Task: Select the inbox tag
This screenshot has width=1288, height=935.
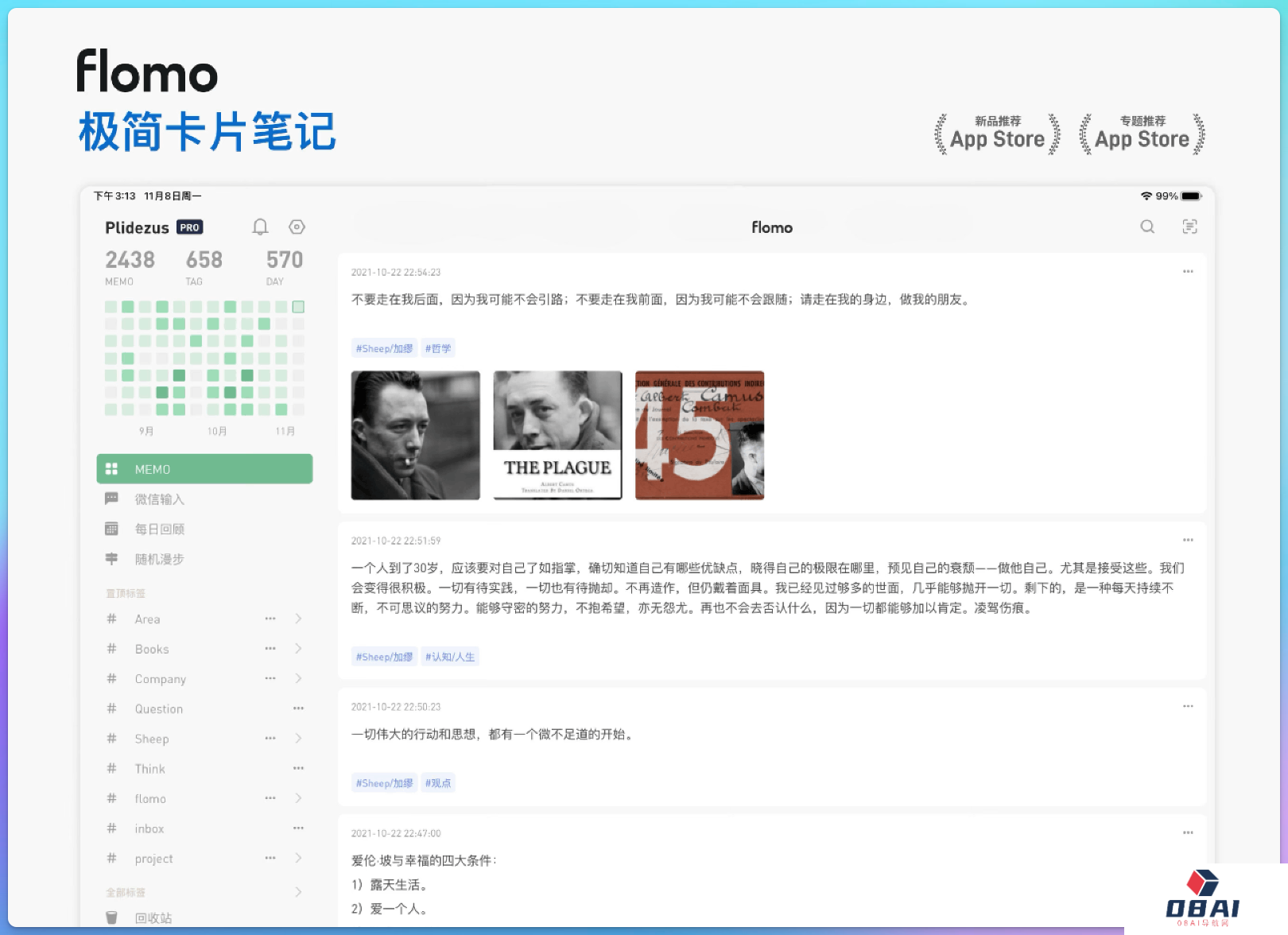Action: click(149, 828)
